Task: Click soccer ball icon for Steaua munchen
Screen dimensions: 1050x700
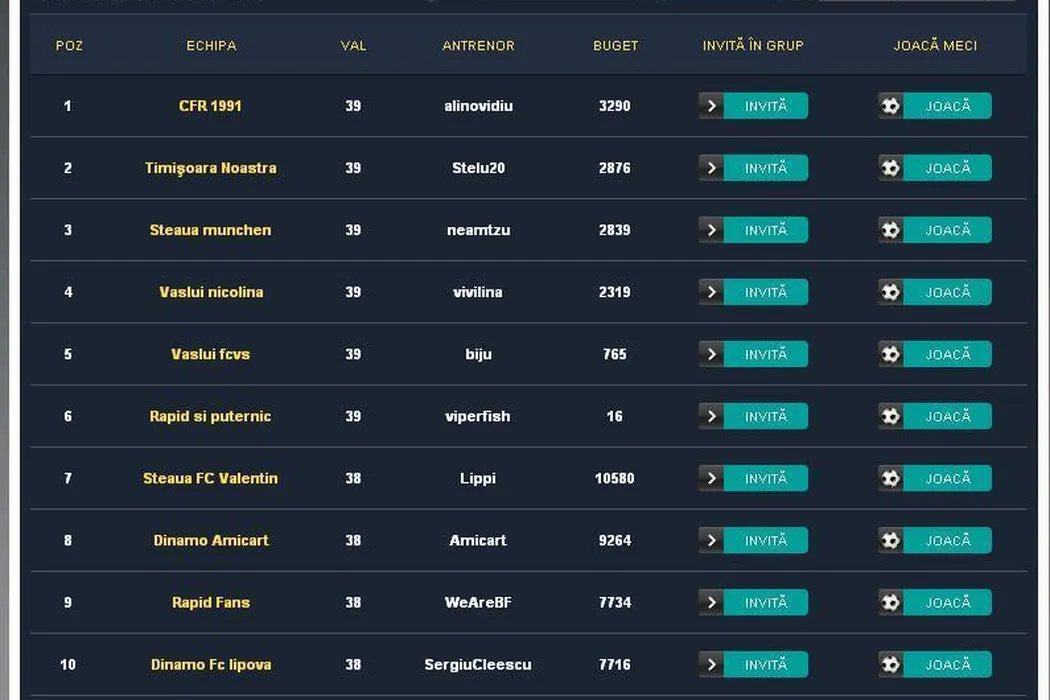Action: click(890, 230)
